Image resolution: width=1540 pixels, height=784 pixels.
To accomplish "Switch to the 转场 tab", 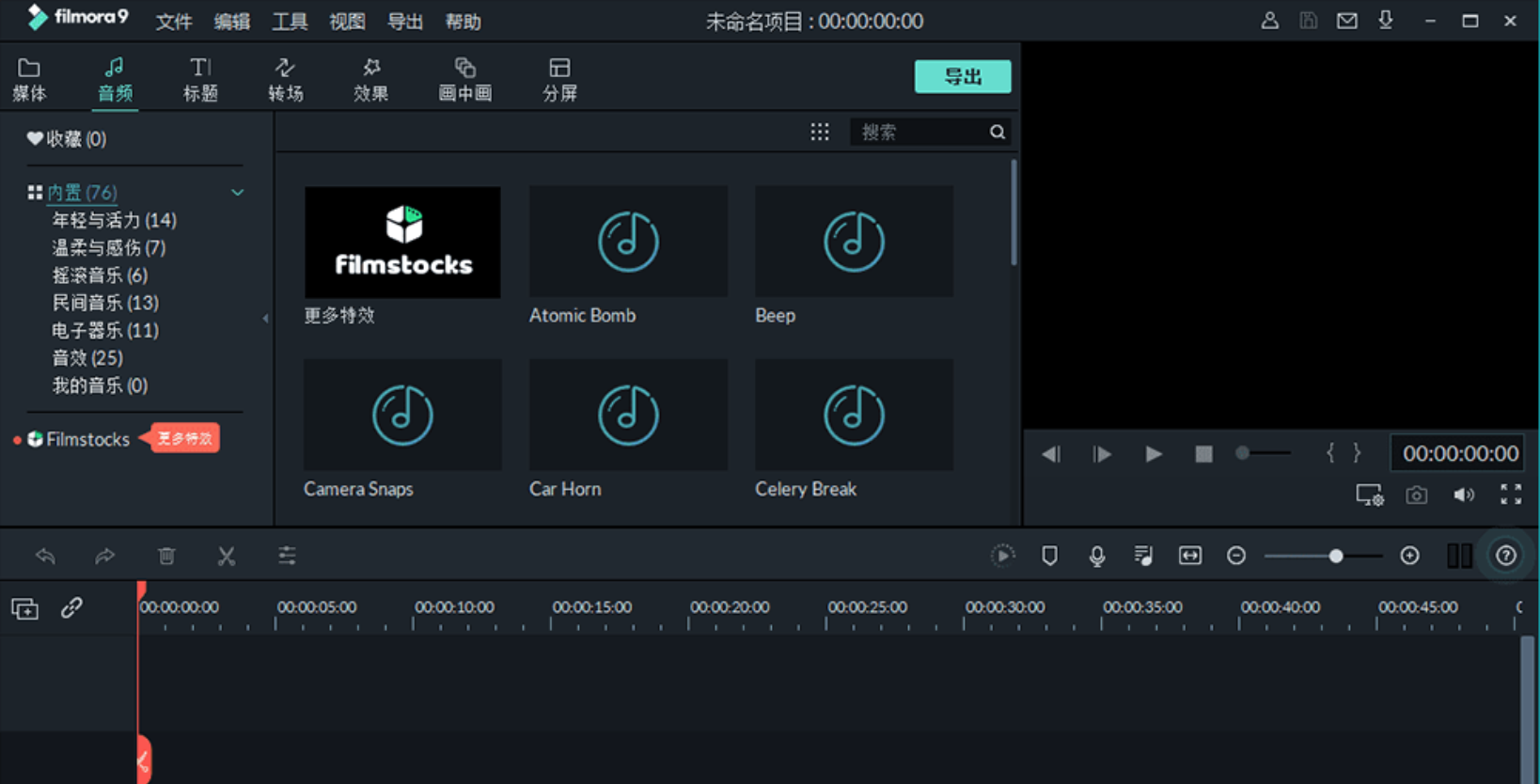I will (285, 80).
